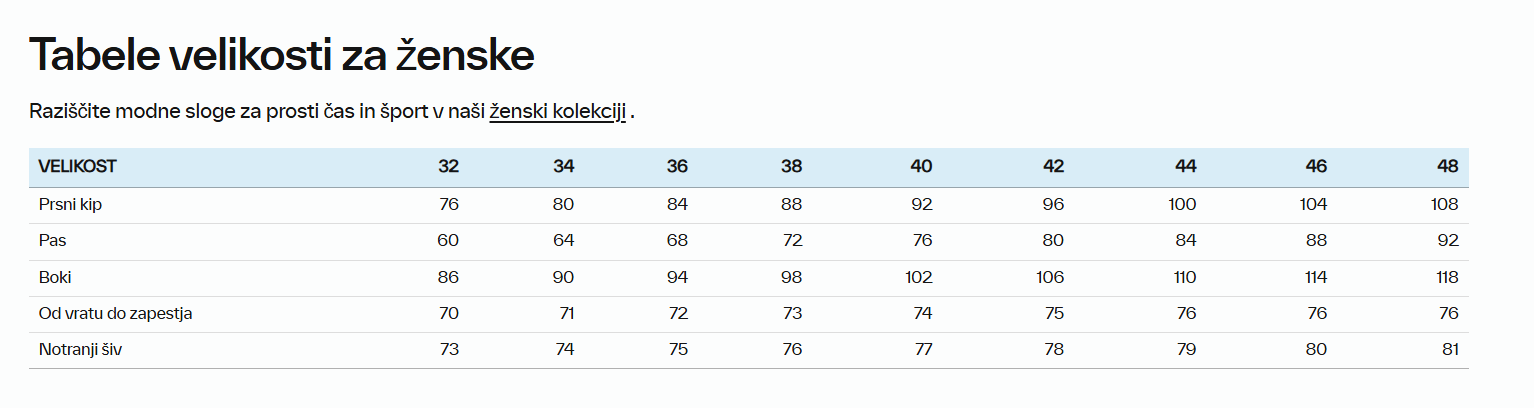The image size is (1534, 408).
Task: Click the page heading Tabele velikosti za ženske
Action: 281,55
